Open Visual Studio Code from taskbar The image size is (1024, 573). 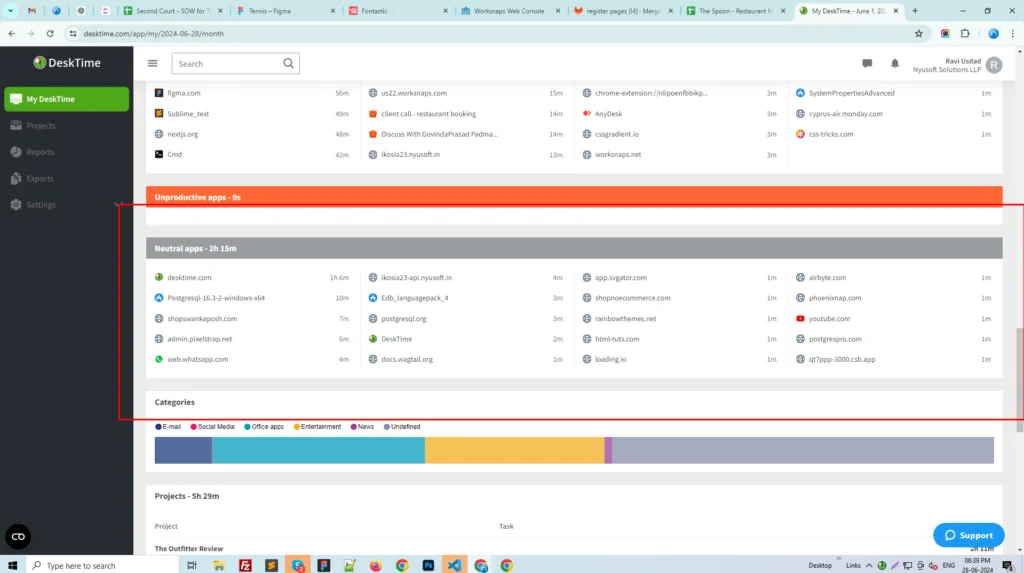pos(453,565)
